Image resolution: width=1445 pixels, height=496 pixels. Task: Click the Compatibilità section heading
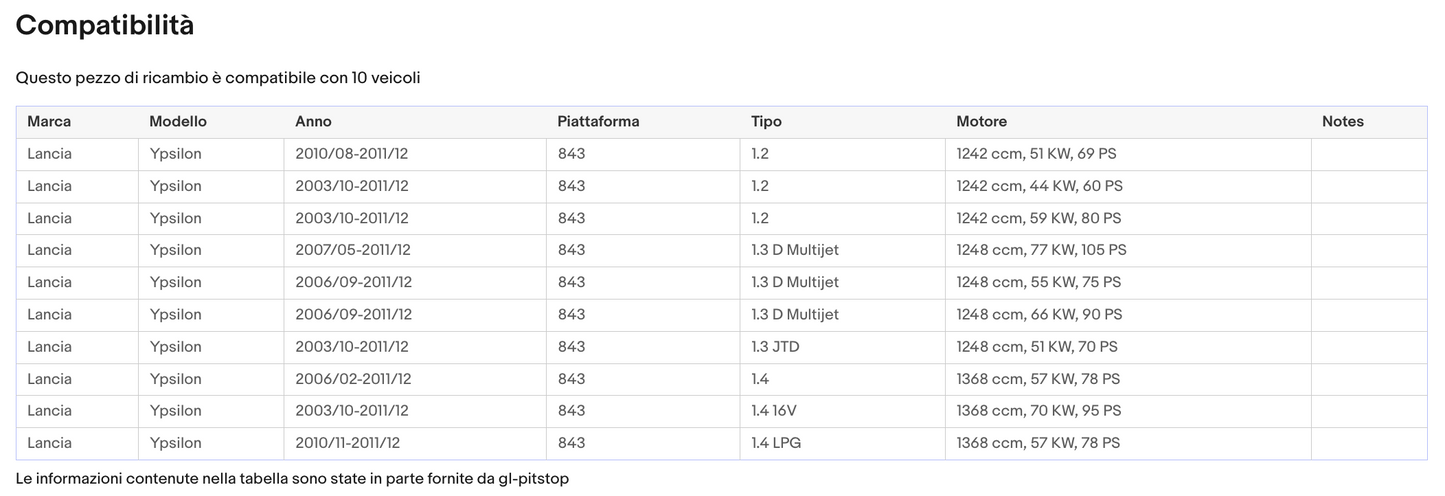[x=105, y=26]
